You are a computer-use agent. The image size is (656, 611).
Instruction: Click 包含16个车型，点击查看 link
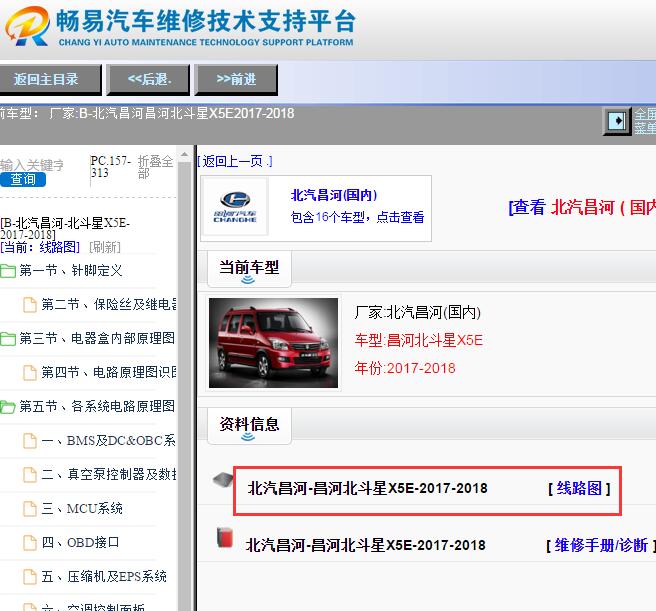[357, 217]
